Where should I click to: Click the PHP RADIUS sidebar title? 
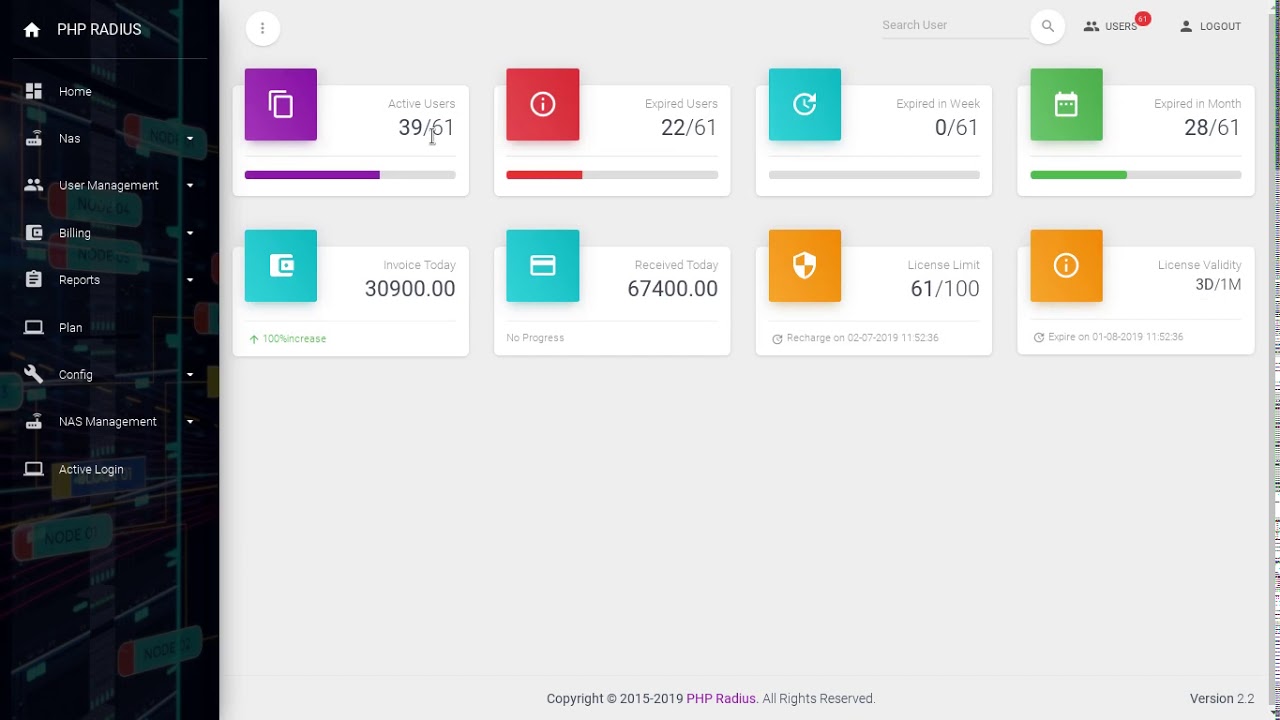[x=99, y=30]
